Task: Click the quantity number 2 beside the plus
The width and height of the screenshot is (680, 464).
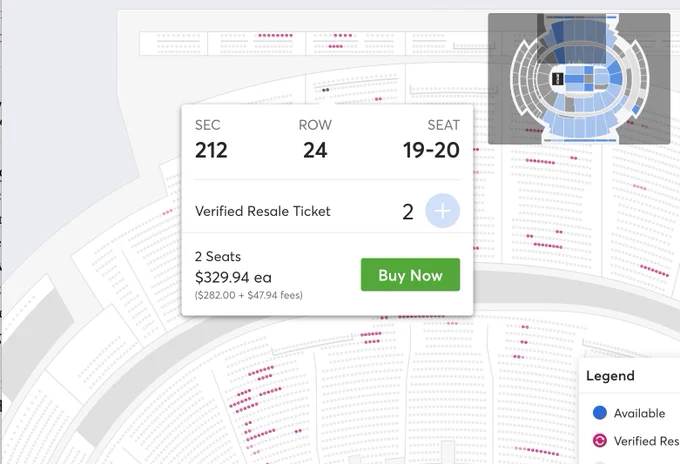Action: click(408, 212)
